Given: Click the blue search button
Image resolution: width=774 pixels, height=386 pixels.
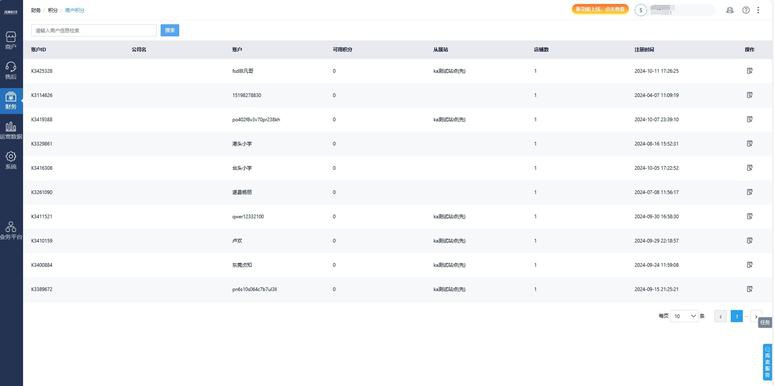Looking at the screenshot, I should click(x=170, y=30).
